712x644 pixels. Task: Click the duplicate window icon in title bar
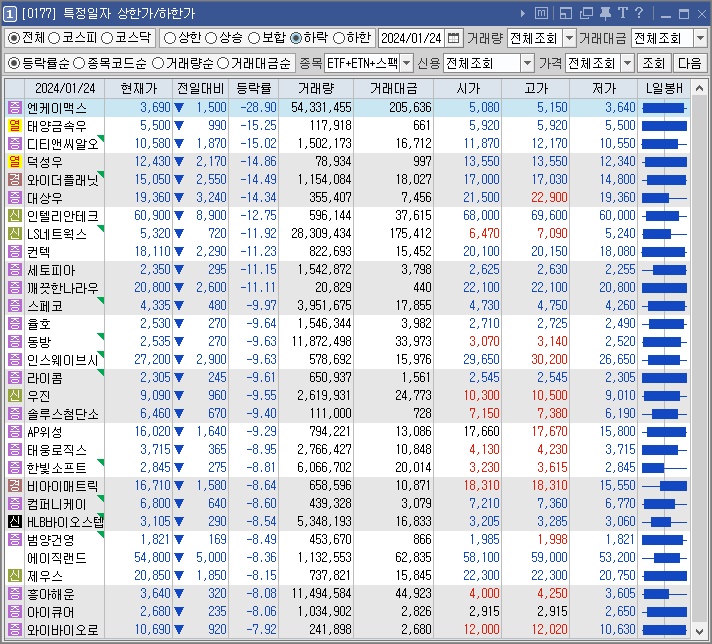(x=586, y=14)
